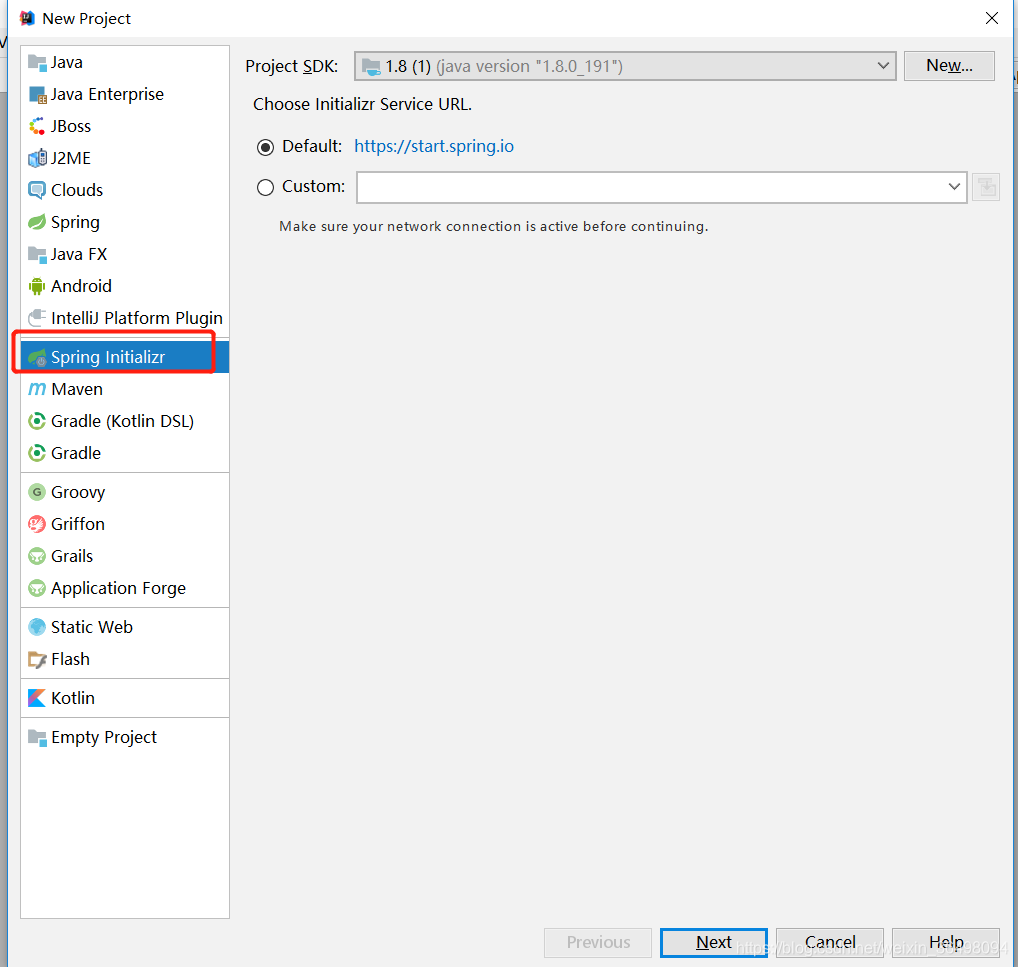Select Groovy label in list
This screenshot has width=1018, height=967.
coord(78,493)
